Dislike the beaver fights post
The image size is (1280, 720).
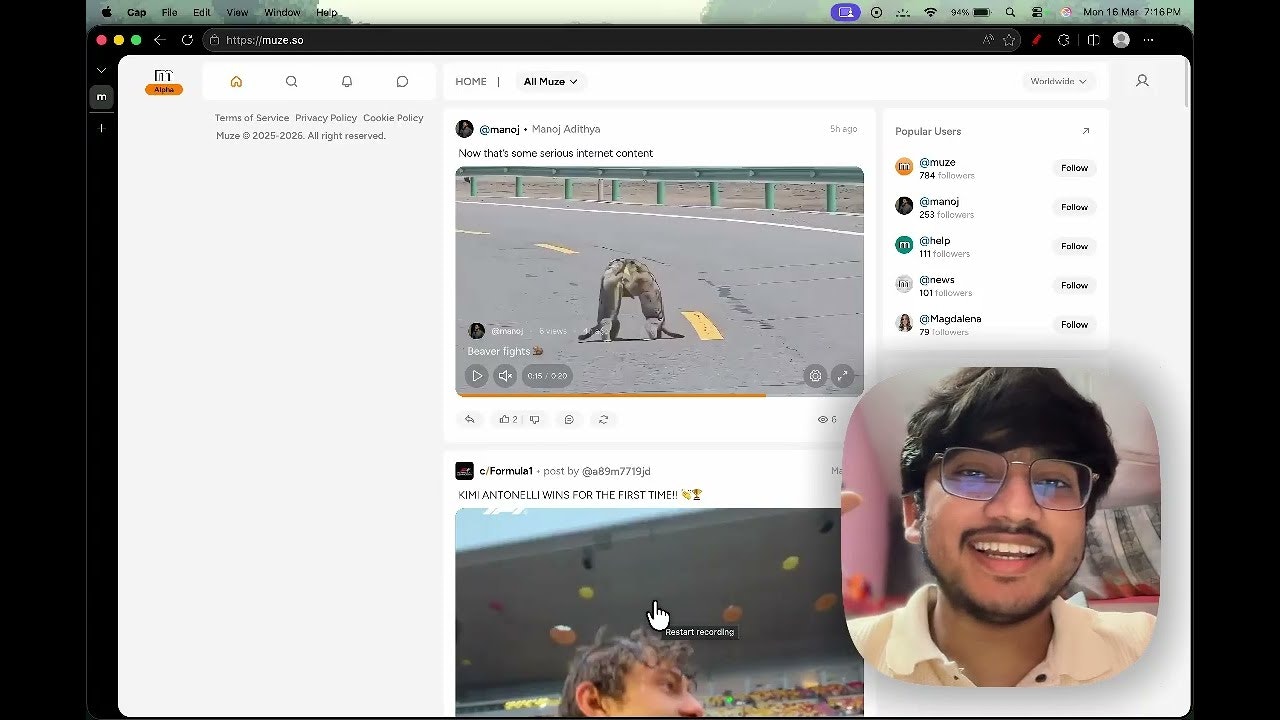534,419
